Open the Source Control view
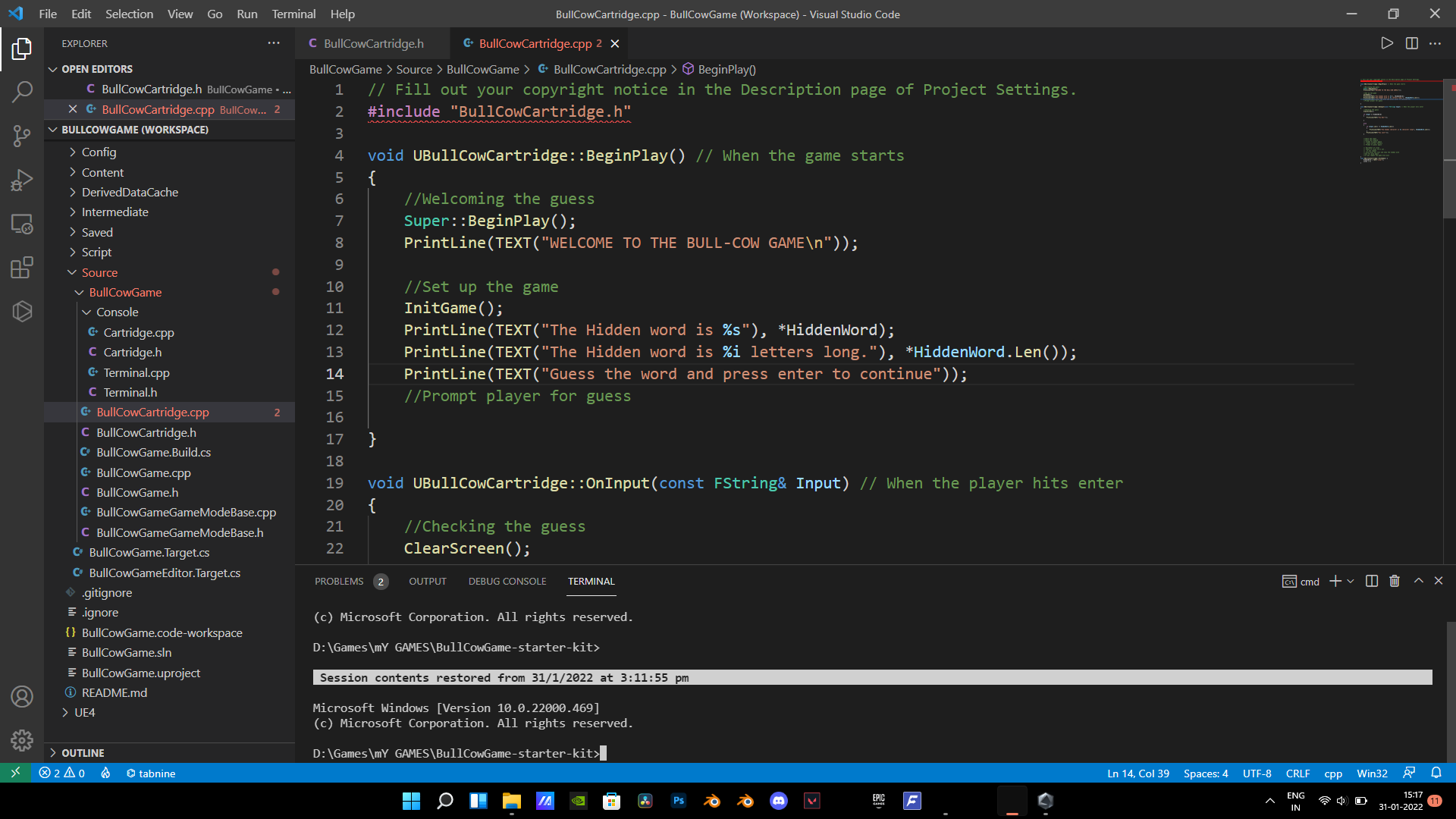 (x=22, y=136)
